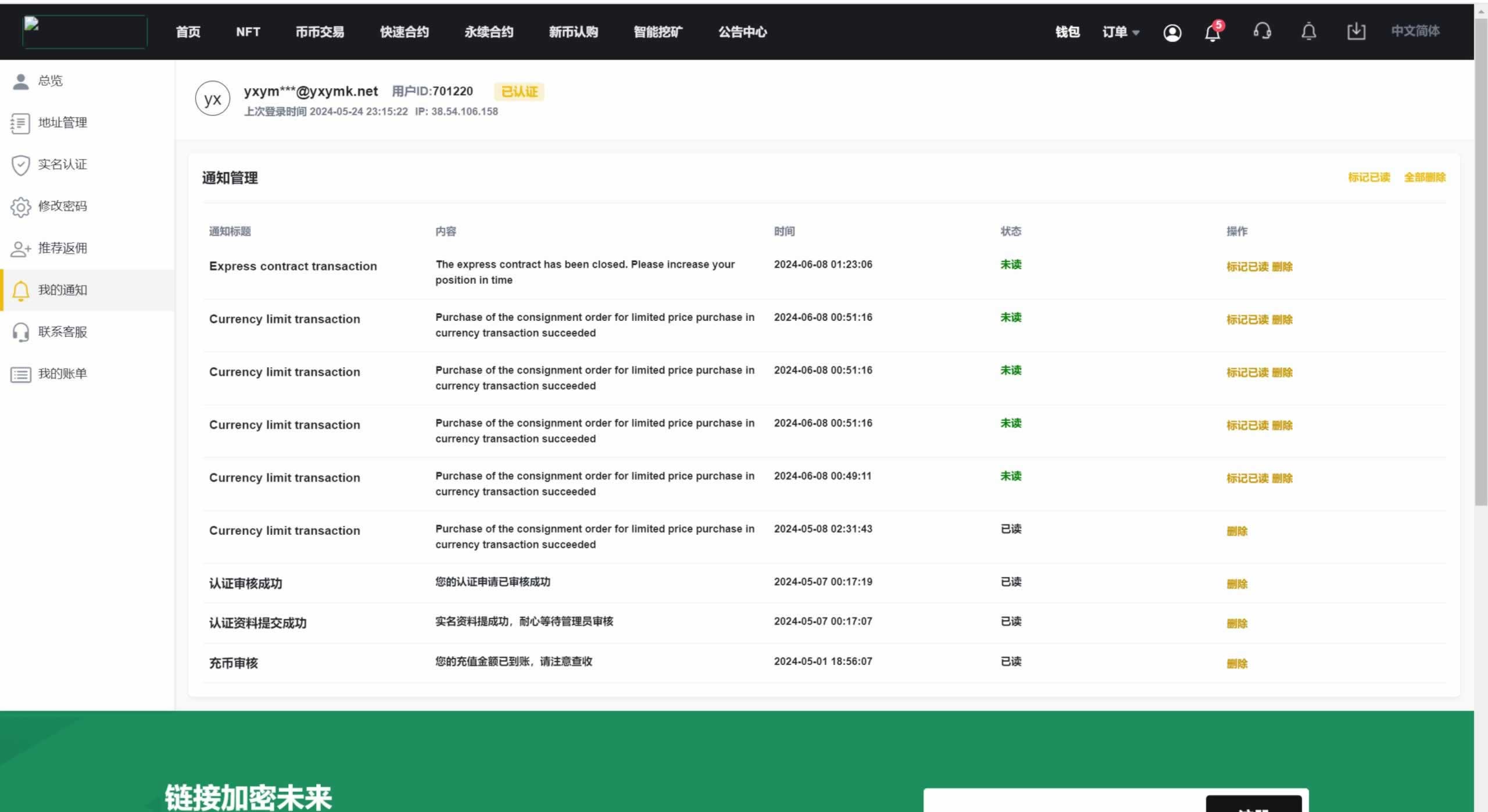Click the headset customer support icon
Image resolution: width=1488 pixels, height=812 pixels.
[x=1262, y=31]
